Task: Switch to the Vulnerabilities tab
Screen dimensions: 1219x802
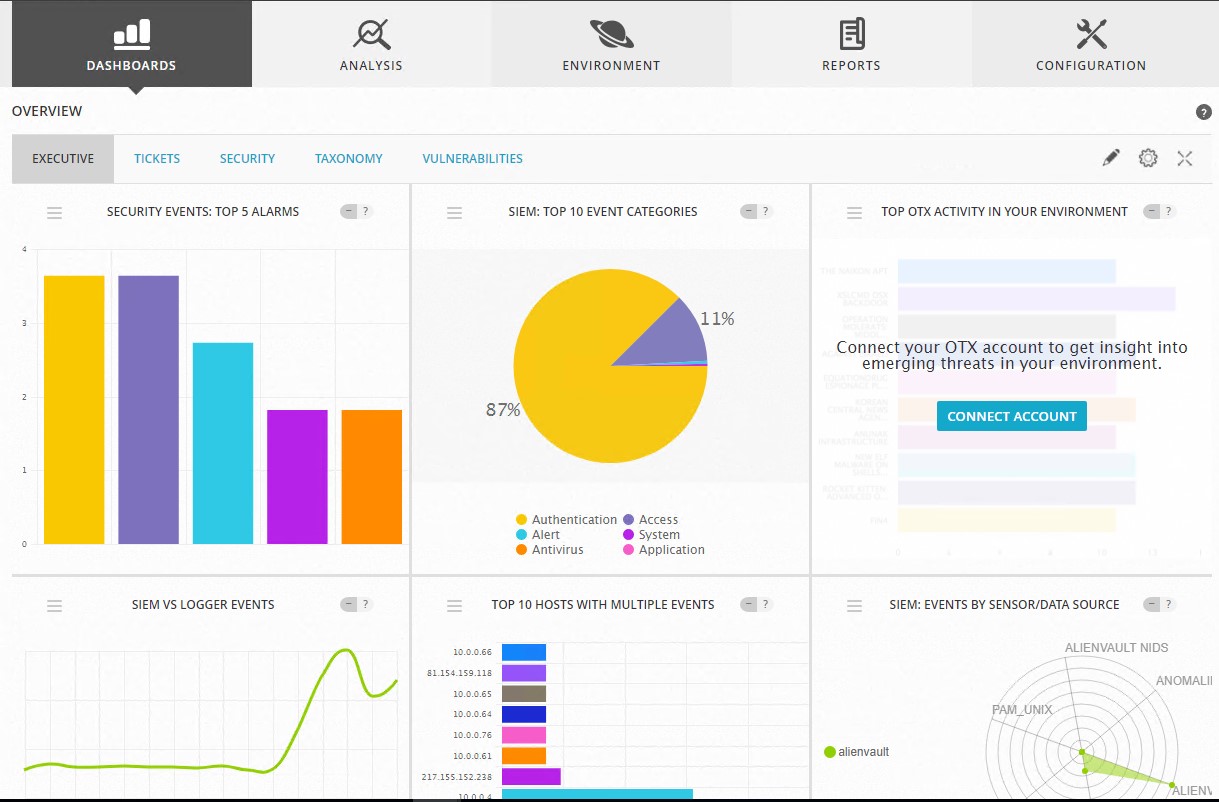Action: [x=472, y=159]
